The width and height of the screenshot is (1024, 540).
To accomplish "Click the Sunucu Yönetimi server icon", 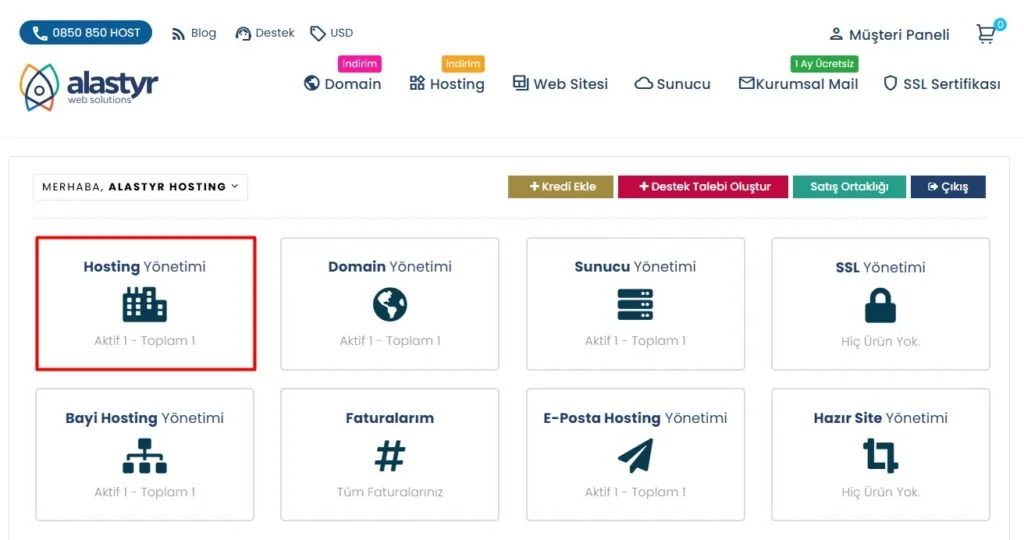I will (x=635, y=304).
